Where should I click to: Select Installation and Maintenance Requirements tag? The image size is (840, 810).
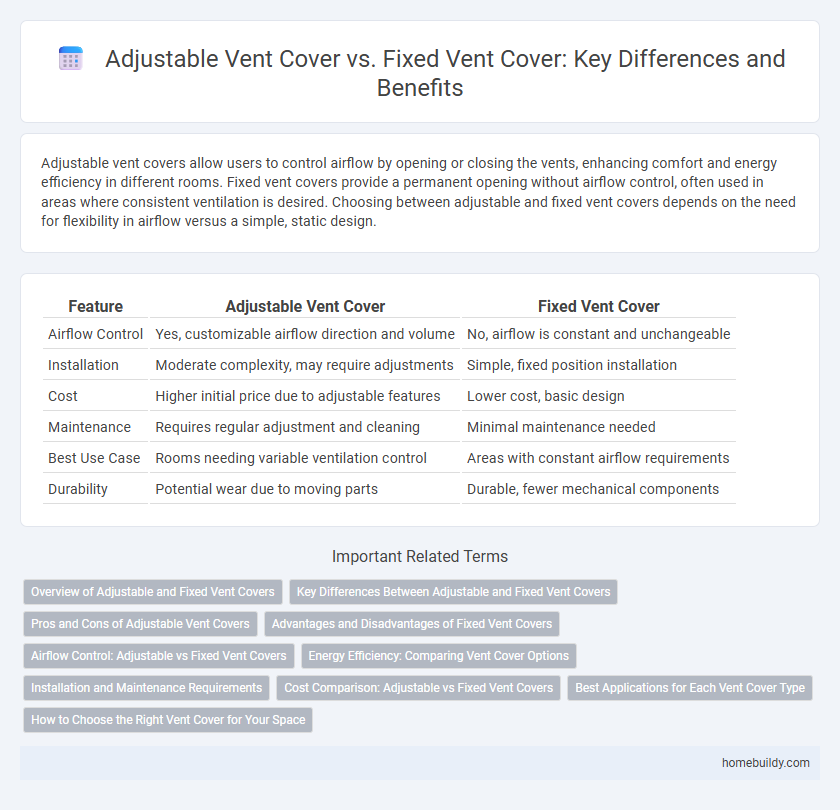[146, 688]
